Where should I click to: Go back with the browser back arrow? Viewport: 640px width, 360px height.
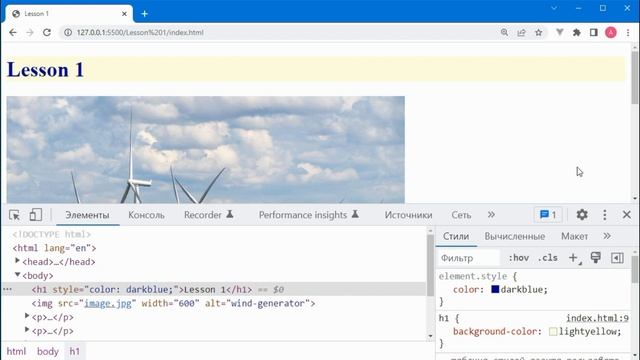(13, 32)
